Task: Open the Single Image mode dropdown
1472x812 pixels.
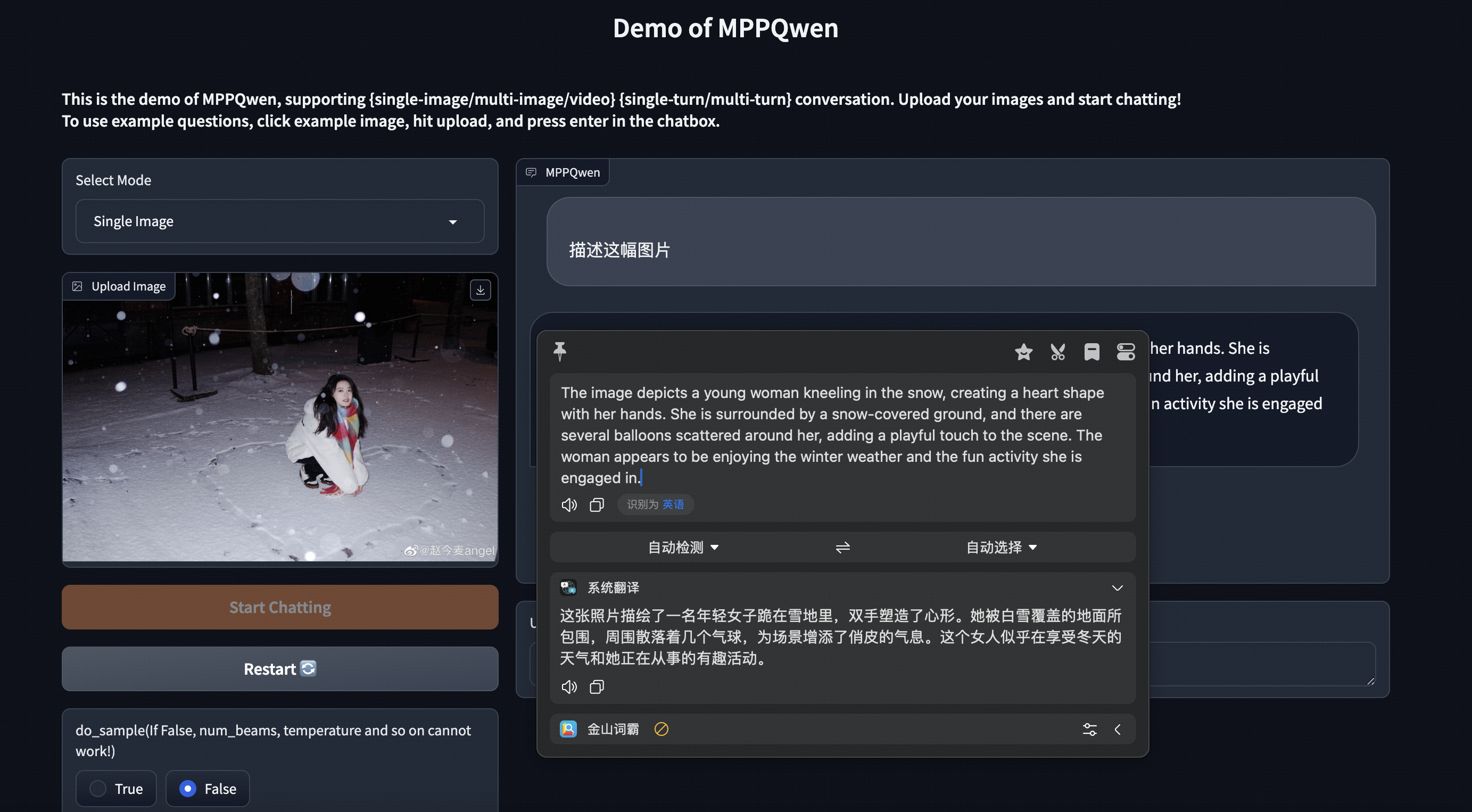Action: 279,221
